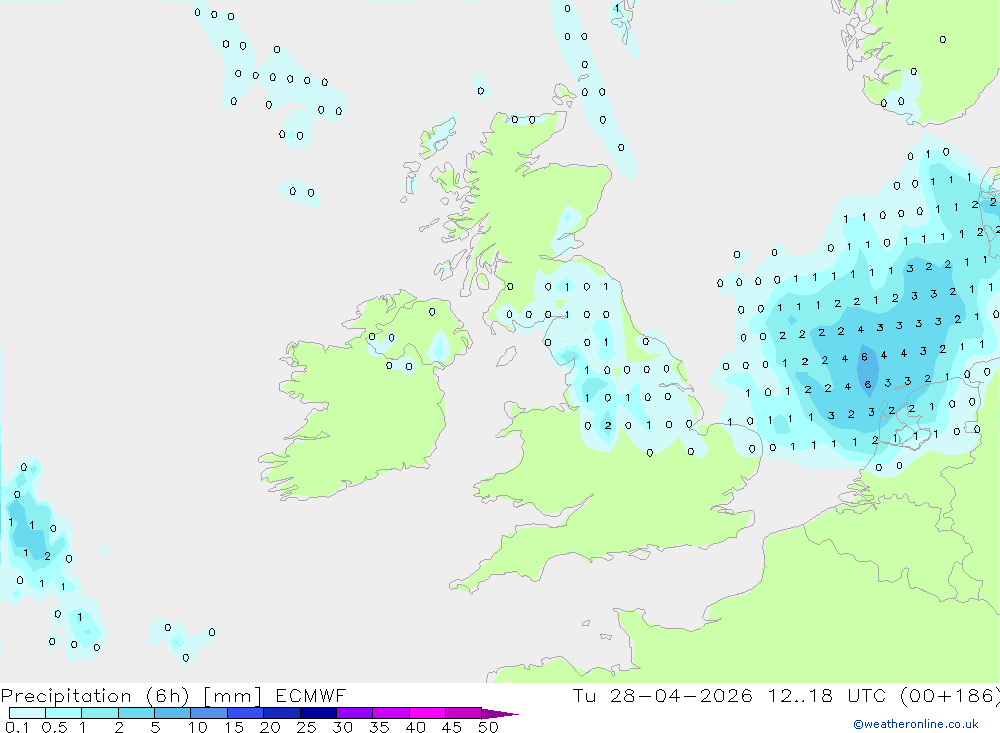Click the 2–5 mm legend swatch

(x=136, y=713)
